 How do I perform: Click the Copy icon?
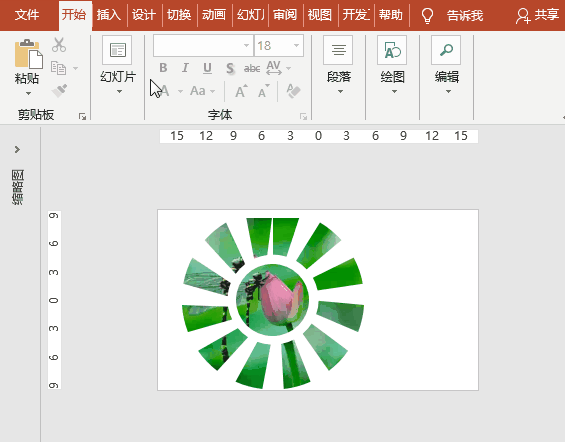click(x=58, y=68)
